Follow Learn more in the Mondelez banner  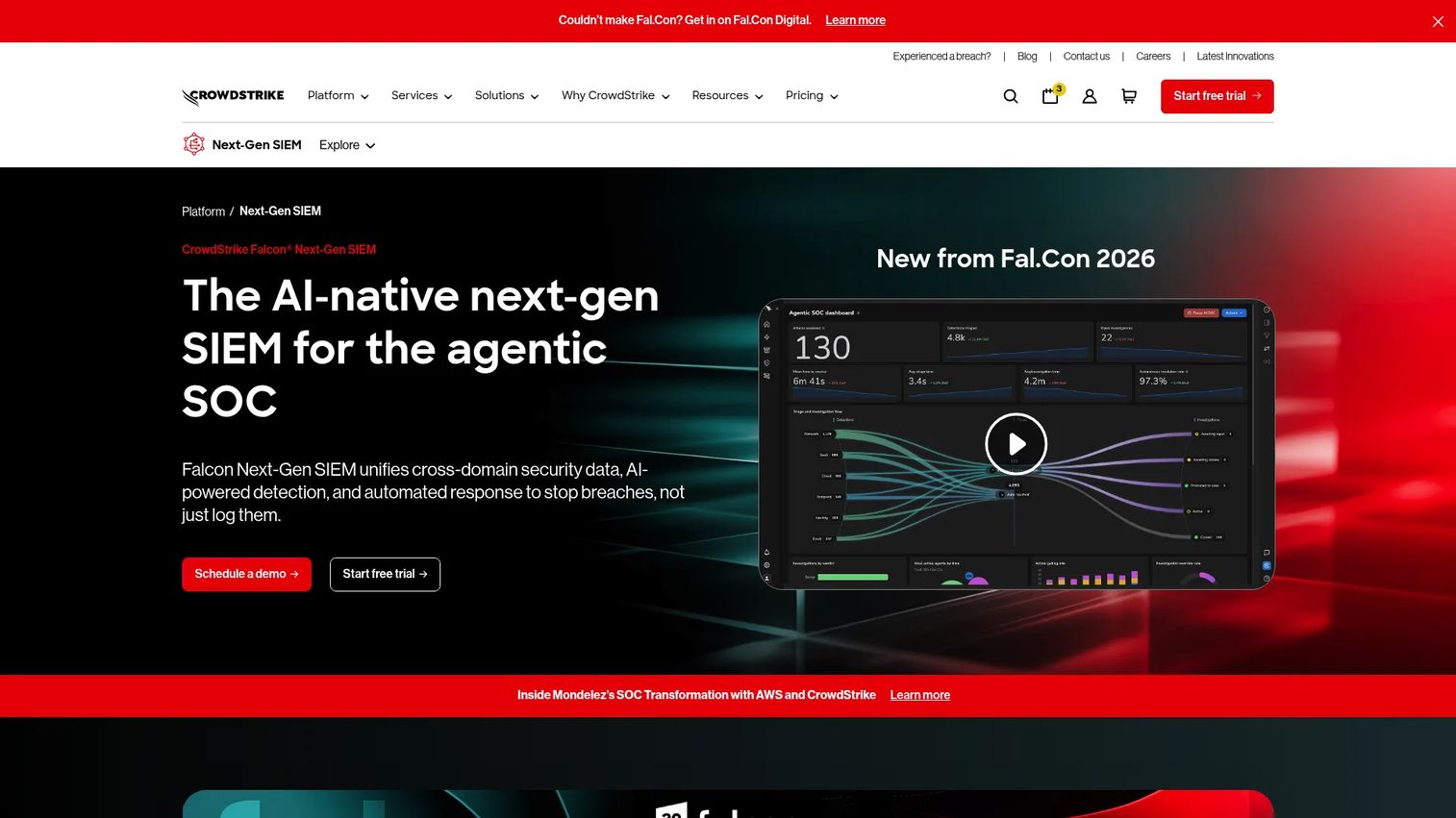[919, 695]
